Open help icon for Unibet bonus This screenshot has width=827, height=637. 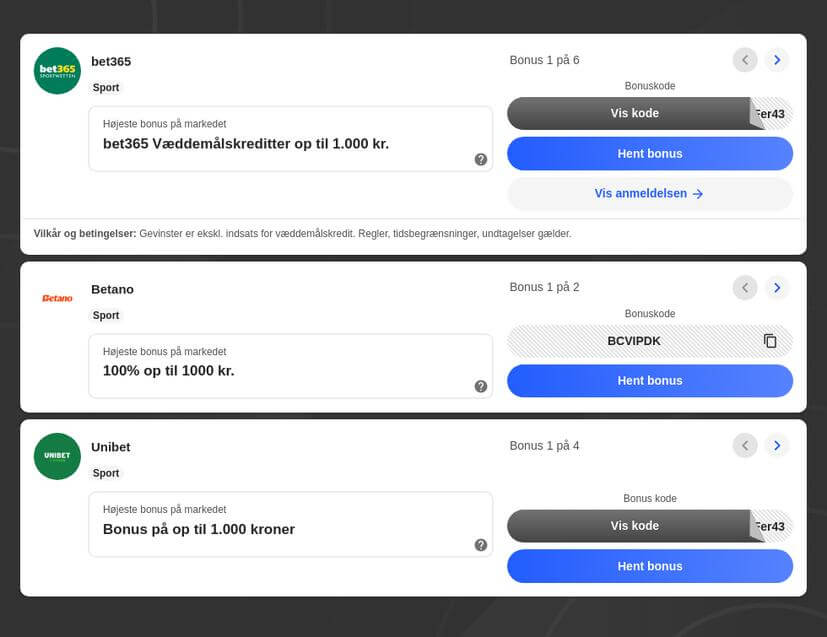click(x=481, y=545)
